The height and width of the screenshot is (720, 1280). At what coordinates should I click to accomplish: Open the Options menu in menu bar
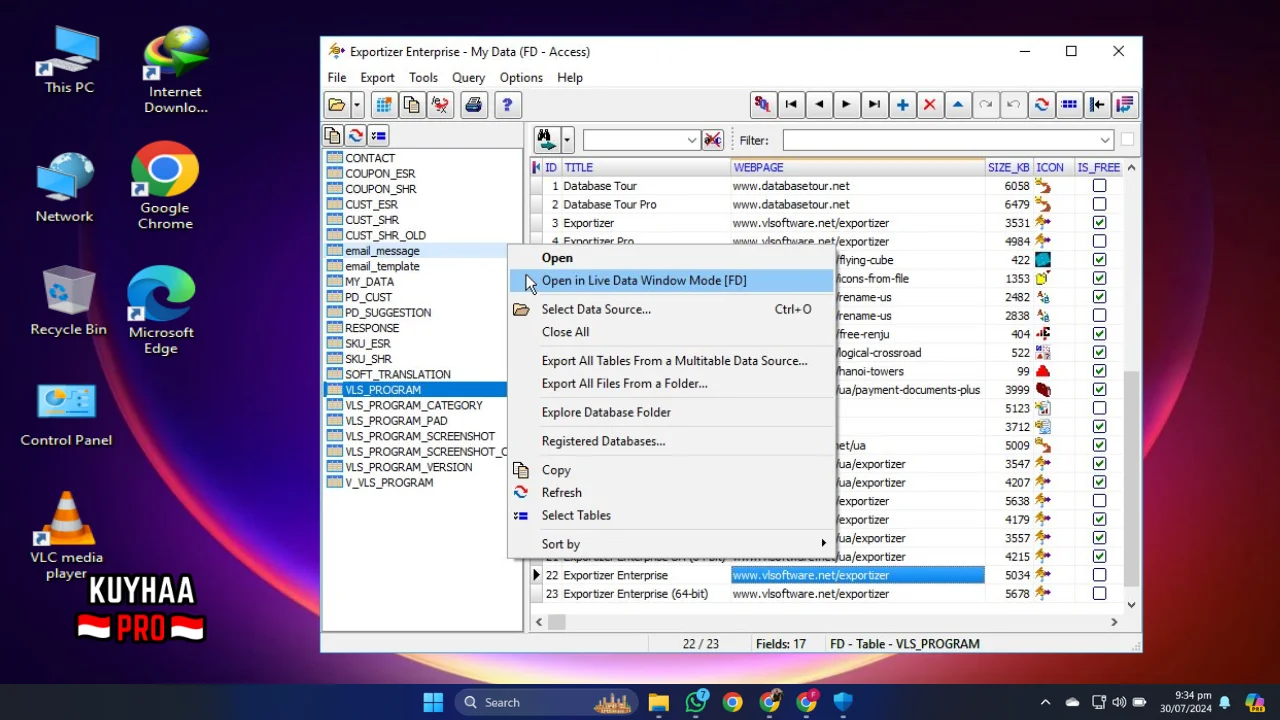pyautogui.click(x=521, y=77)
